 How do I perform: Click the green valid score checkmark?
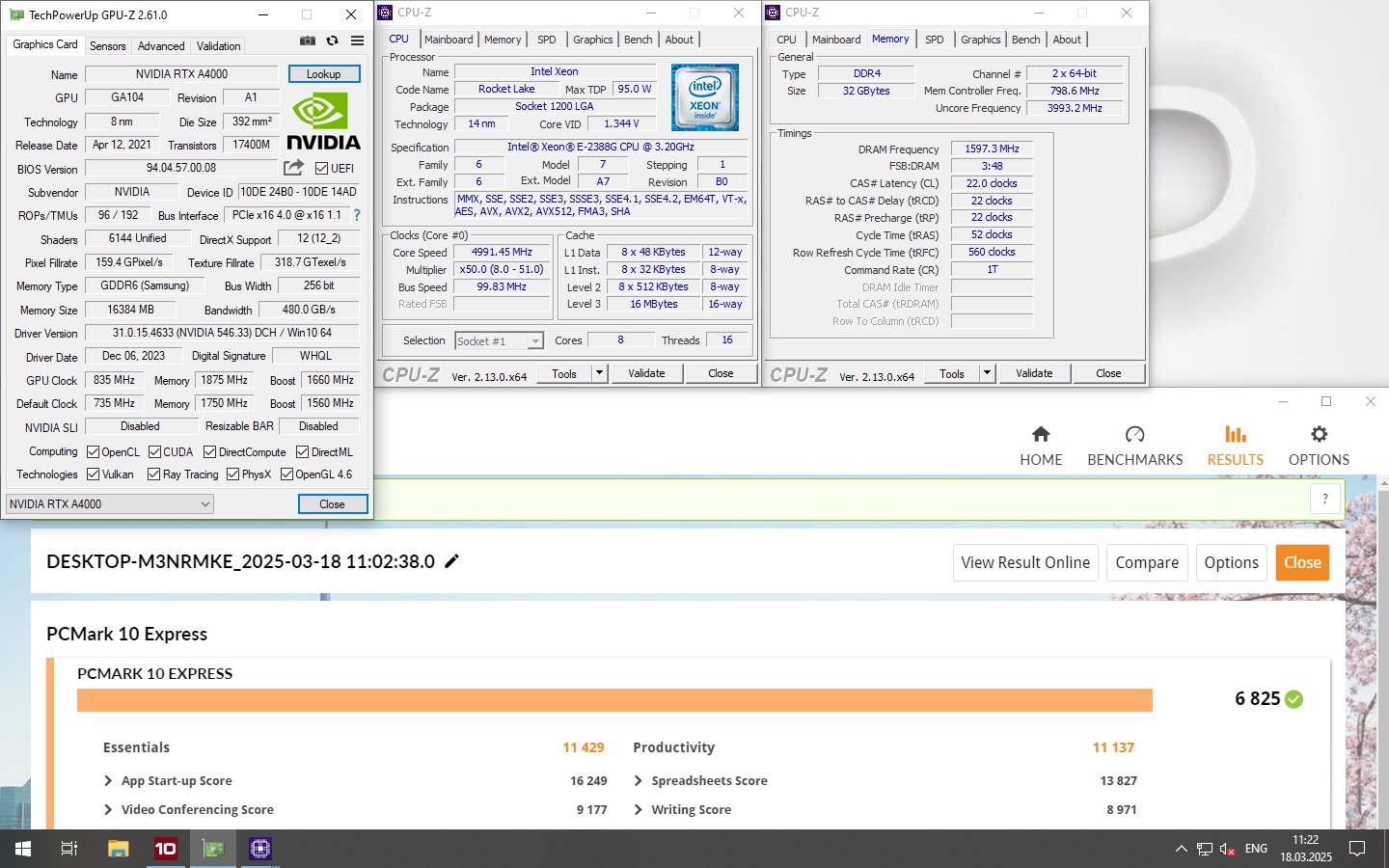coord(1294,699)
